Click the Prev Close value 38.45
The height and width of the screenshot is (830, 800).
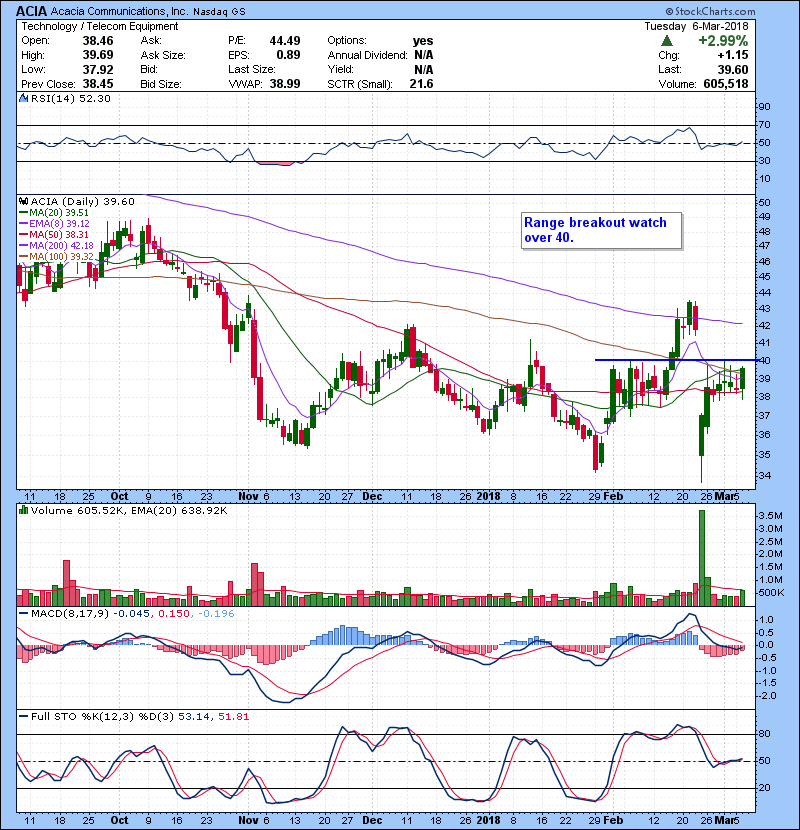[98, 84]
